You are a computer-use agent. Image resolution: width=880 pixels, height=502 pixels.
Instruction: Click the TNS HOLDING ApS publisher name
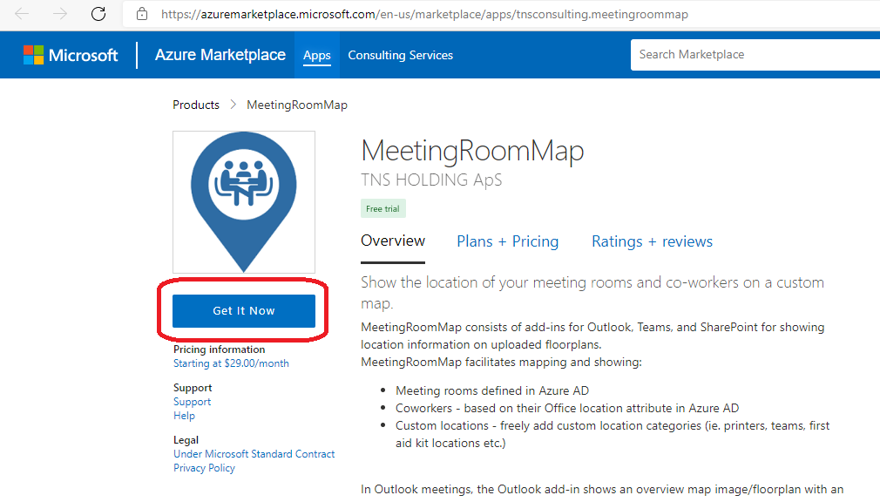coord(431,180)
